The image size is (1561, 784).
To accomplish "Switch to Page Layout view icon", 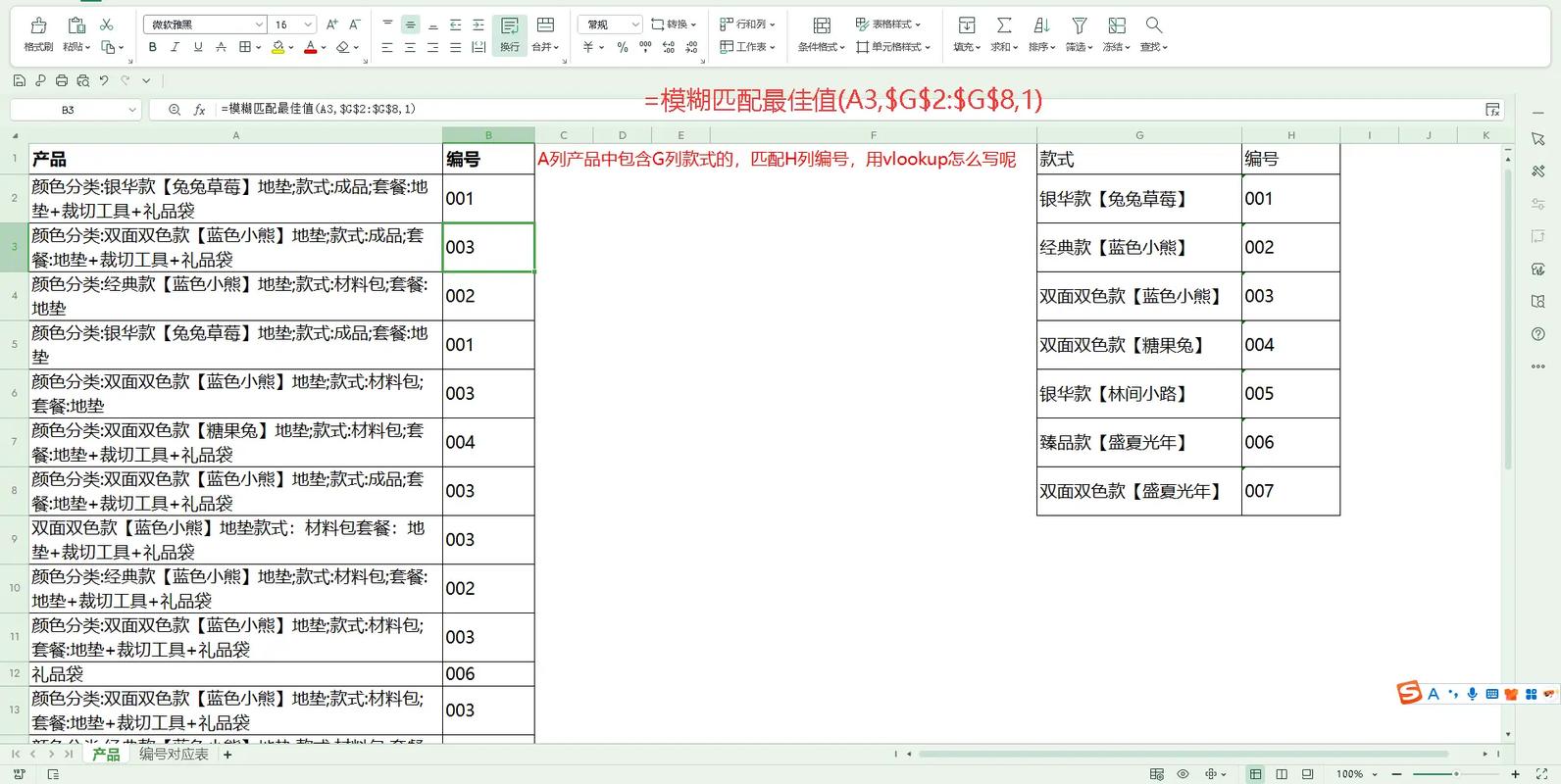I will tap(1282, 774).
